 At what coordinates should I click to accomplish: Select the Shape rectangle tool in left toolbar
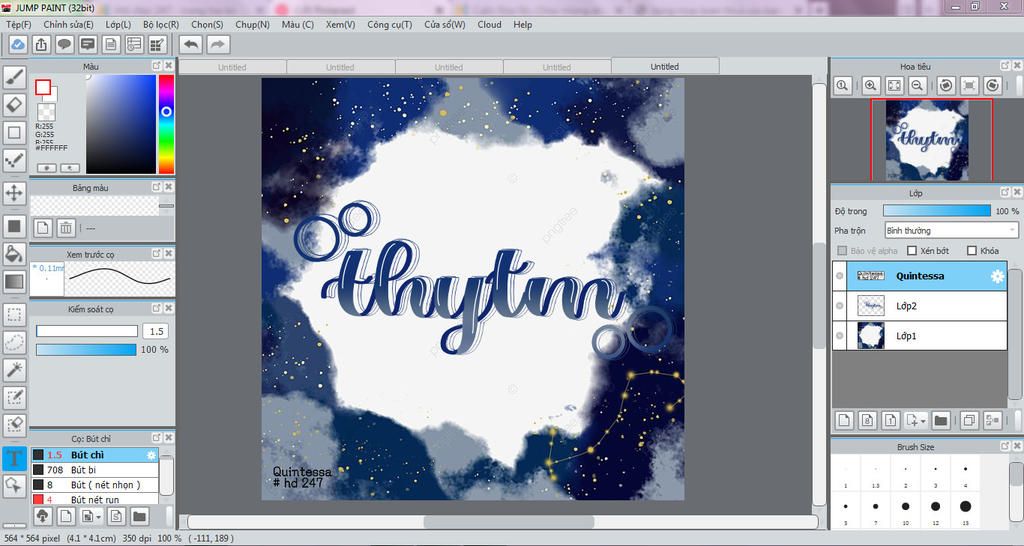[14, 133]
